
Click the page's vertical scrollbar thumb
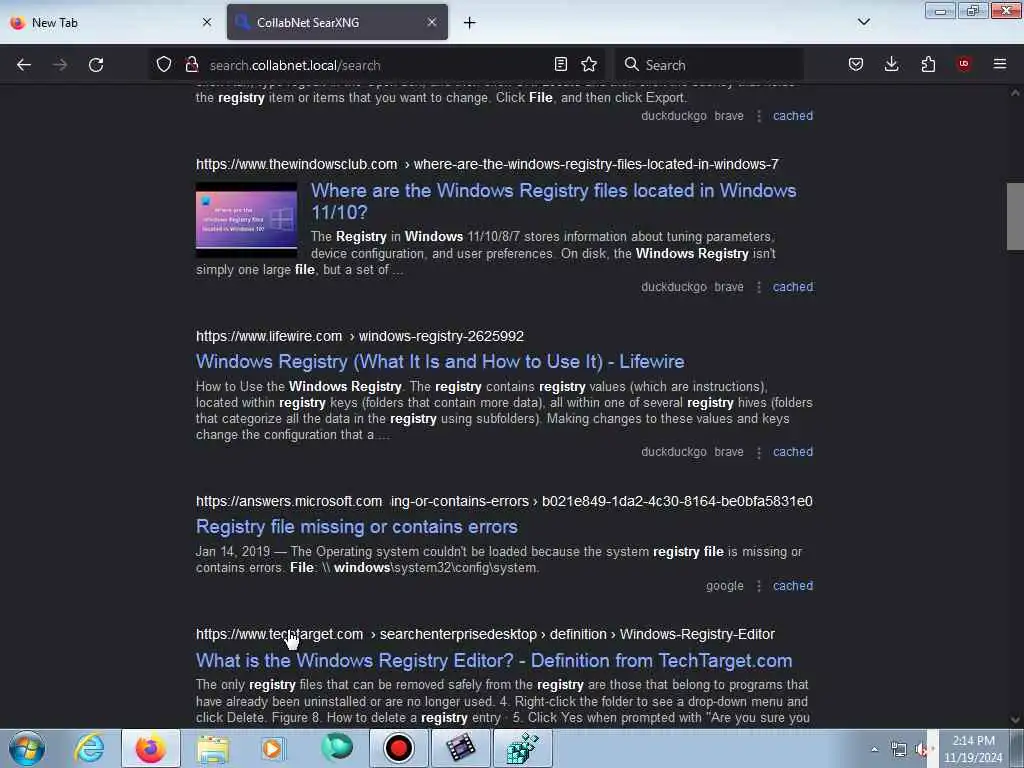click(1015, 217)
